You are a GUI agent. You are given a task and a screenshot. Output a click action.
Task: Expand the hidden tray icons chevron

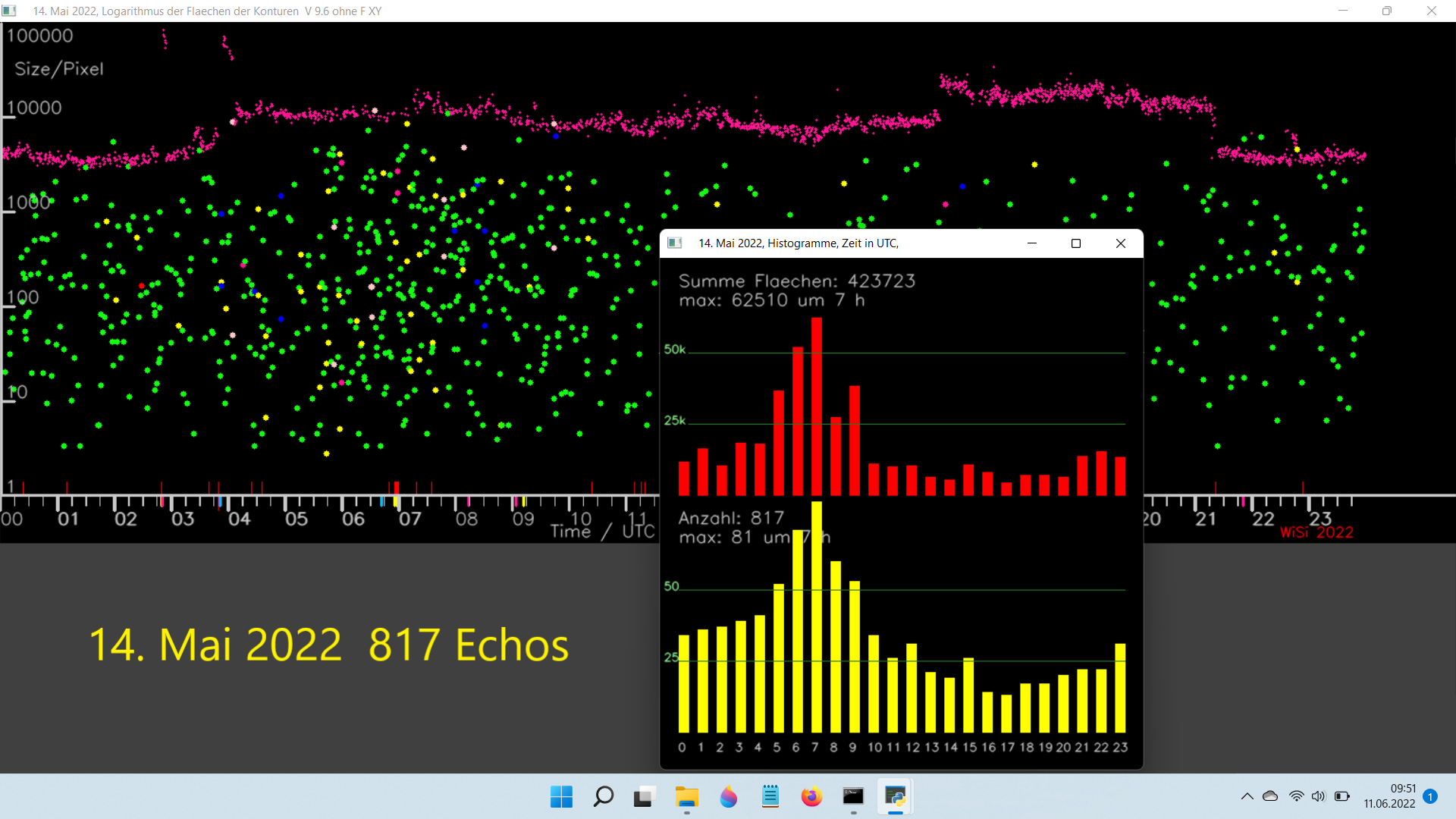click(1247, 796)
